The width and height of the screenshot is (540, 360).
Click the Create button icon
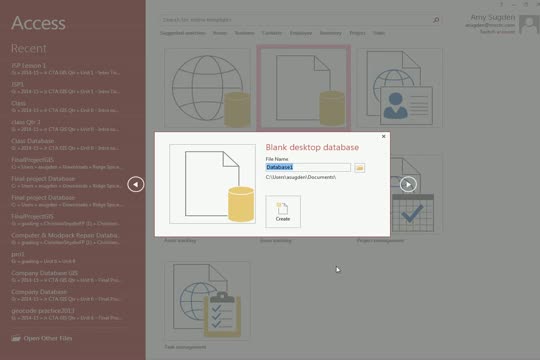[283, 212]
